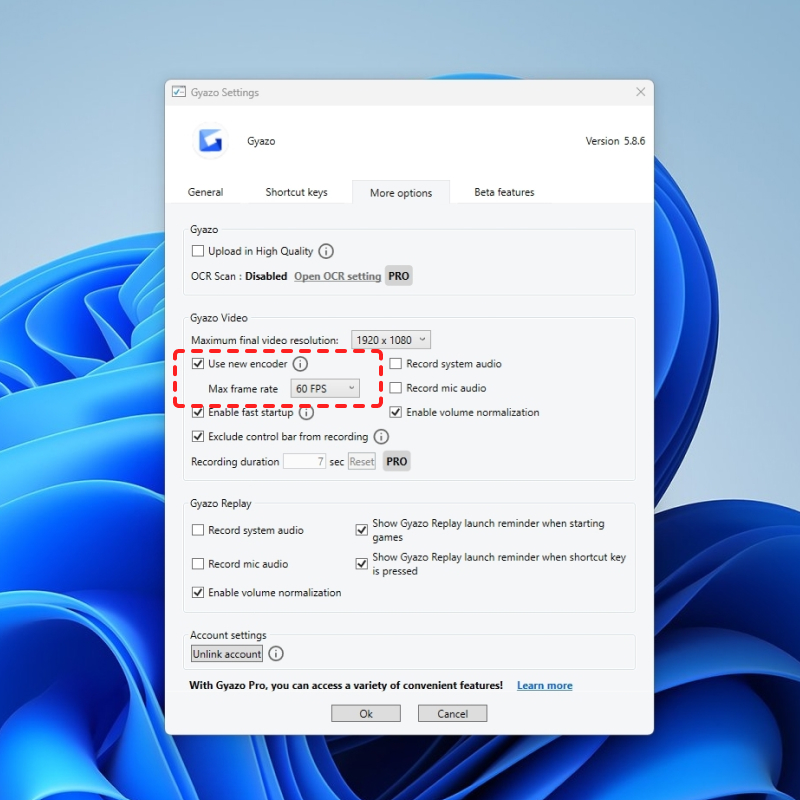Confirm settings with Ok button

[x=366, y=713]
